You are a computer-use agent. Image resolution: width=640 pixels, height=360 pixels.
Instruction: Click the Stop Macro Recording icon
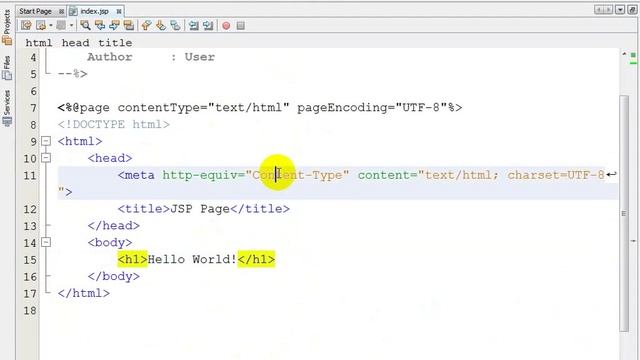[x=241, y=26]
